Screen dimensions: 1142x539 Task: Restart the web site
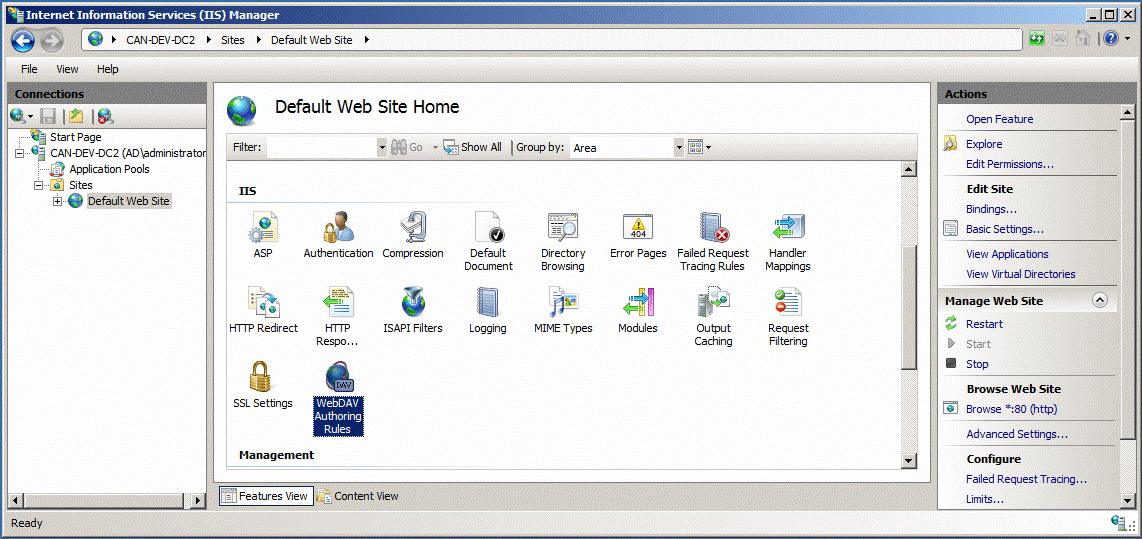[x=984, y=324]
